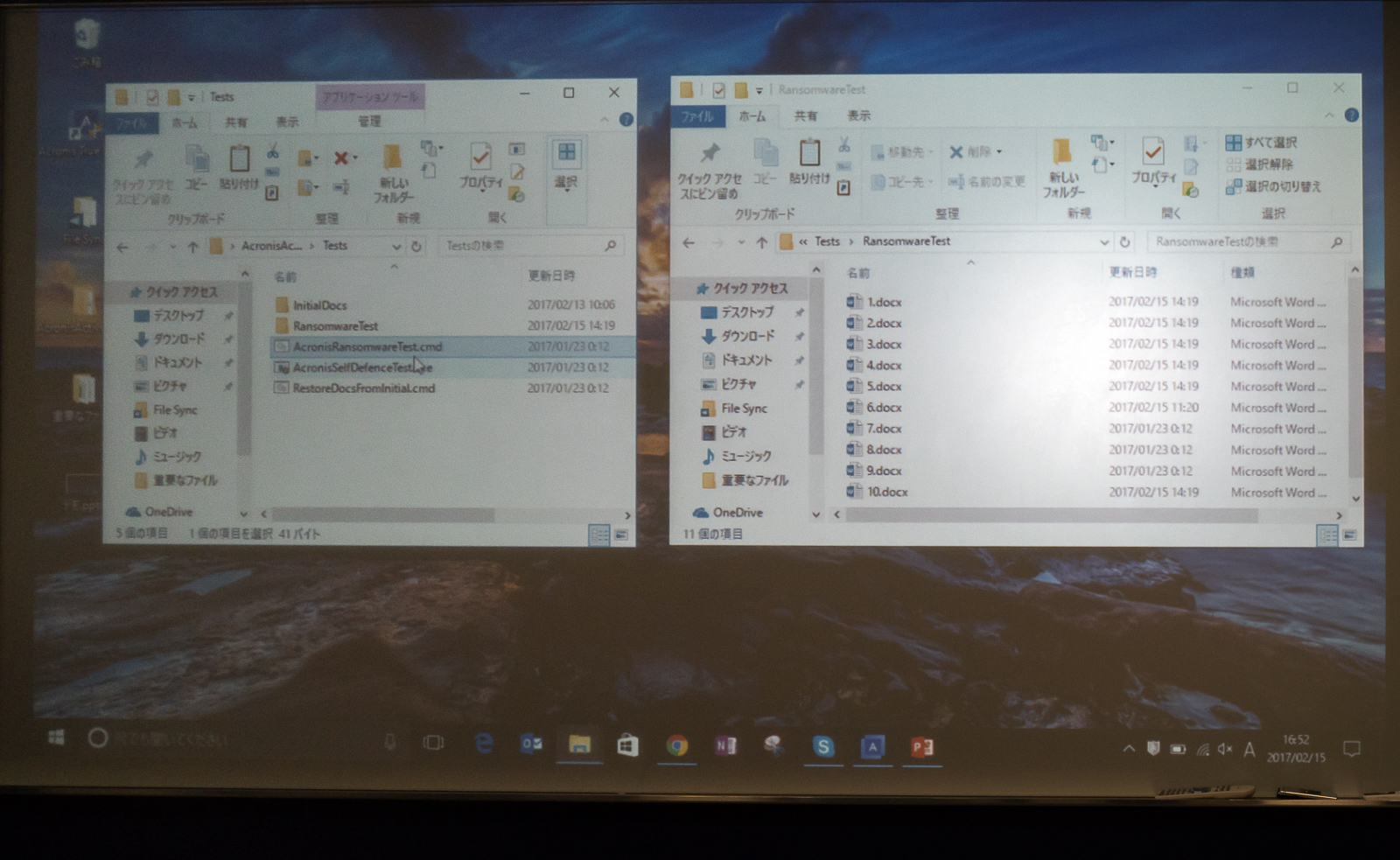Screen dimensions: 1400x860
Task: Click the Help icon in the RansomwareTest window
Action: (x=1351, y=115)
